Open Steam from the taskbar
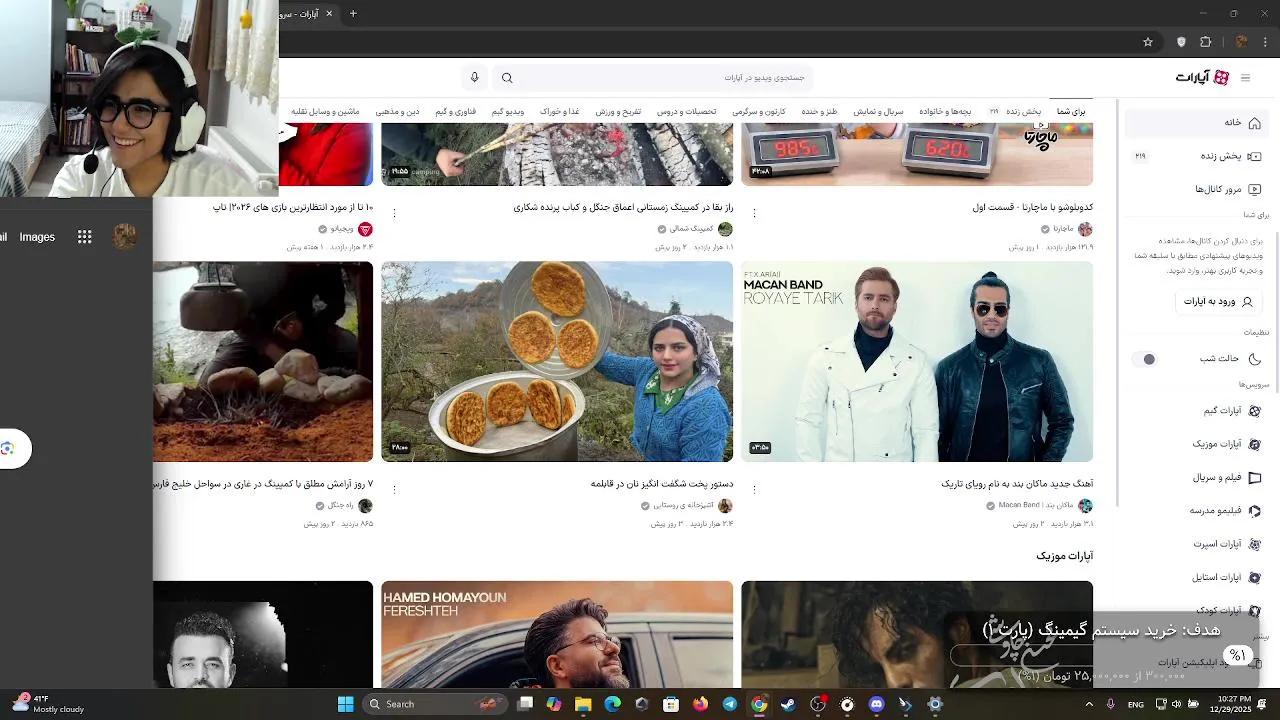This screenshot has width=1280, height=720. (x=788, y=704)
